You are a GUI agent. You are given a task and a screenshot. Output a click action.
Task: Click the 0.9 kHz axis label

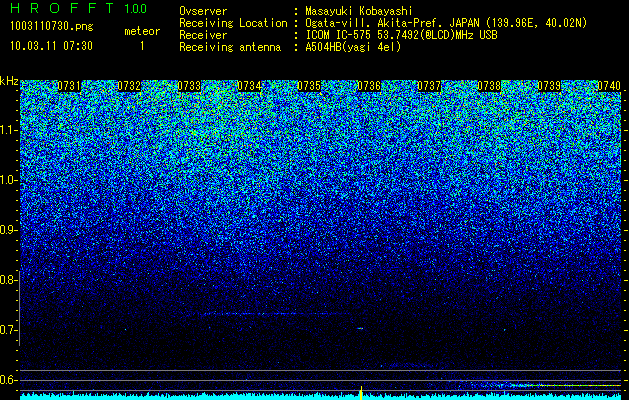click(7, 230)
